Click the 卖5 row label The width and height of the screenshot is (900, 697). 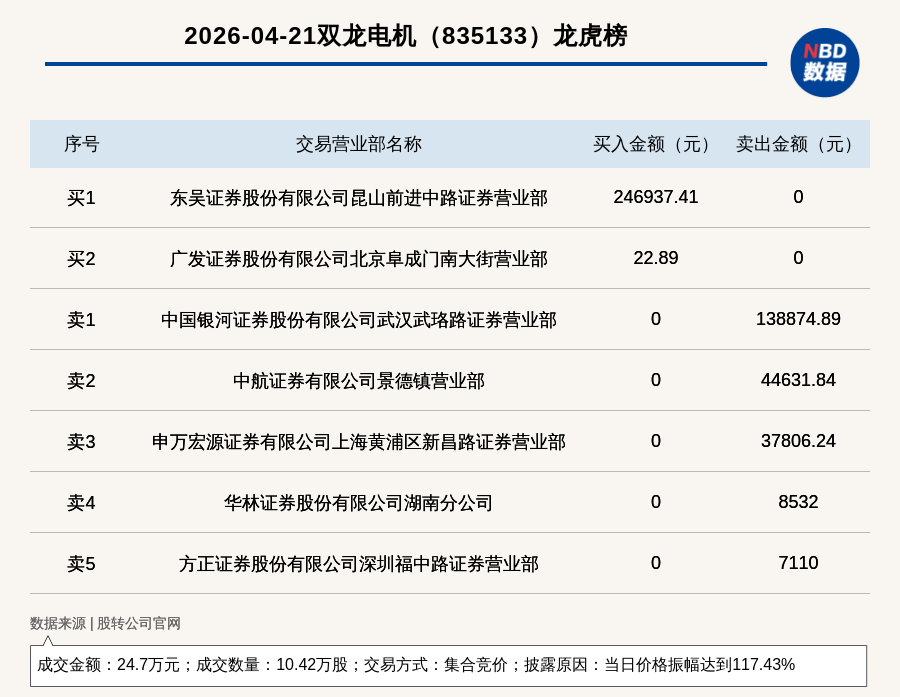coord(81,564)
